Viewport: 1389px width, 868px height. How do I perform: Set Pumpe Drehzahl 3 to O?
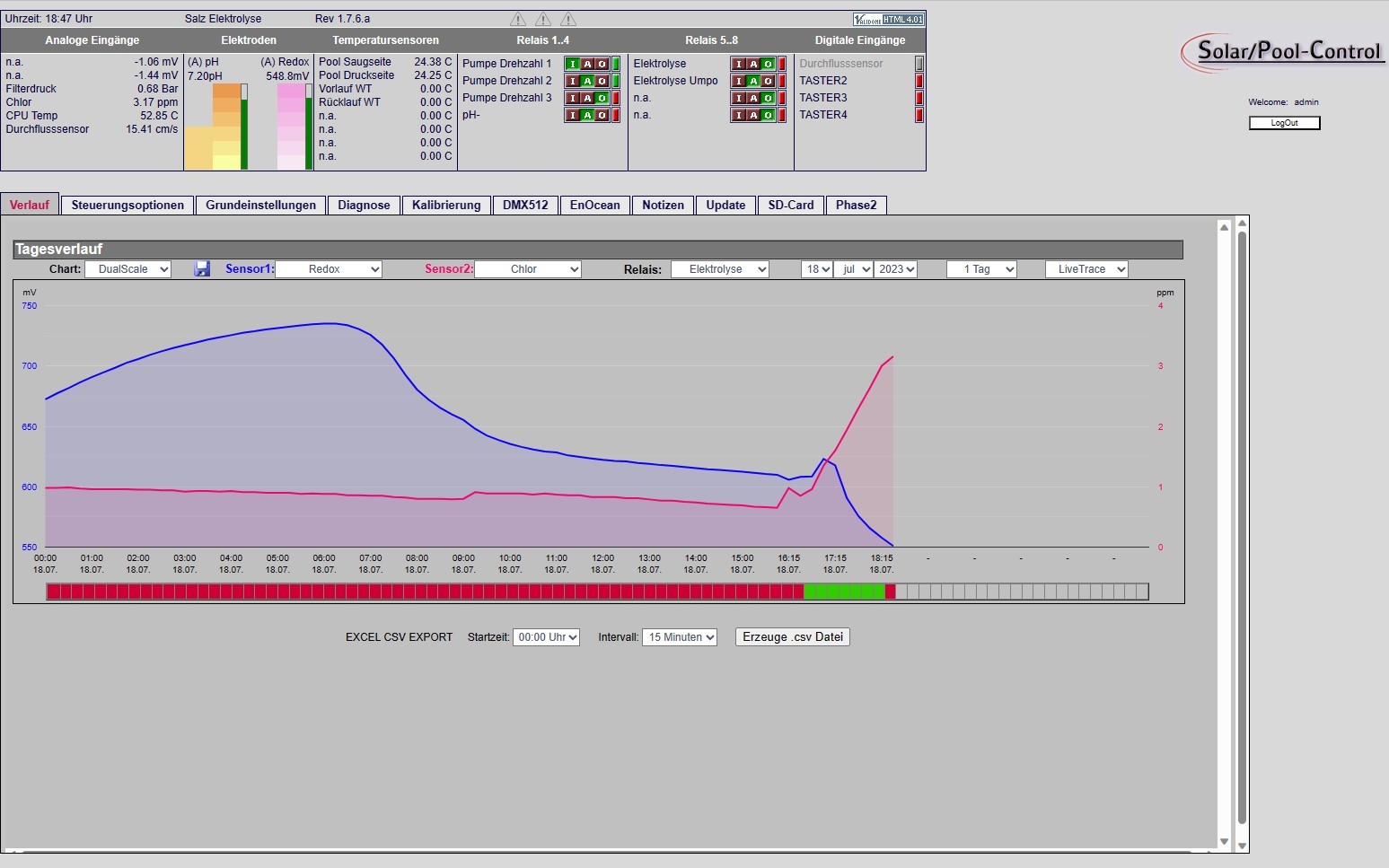click(x=602, y=98)
